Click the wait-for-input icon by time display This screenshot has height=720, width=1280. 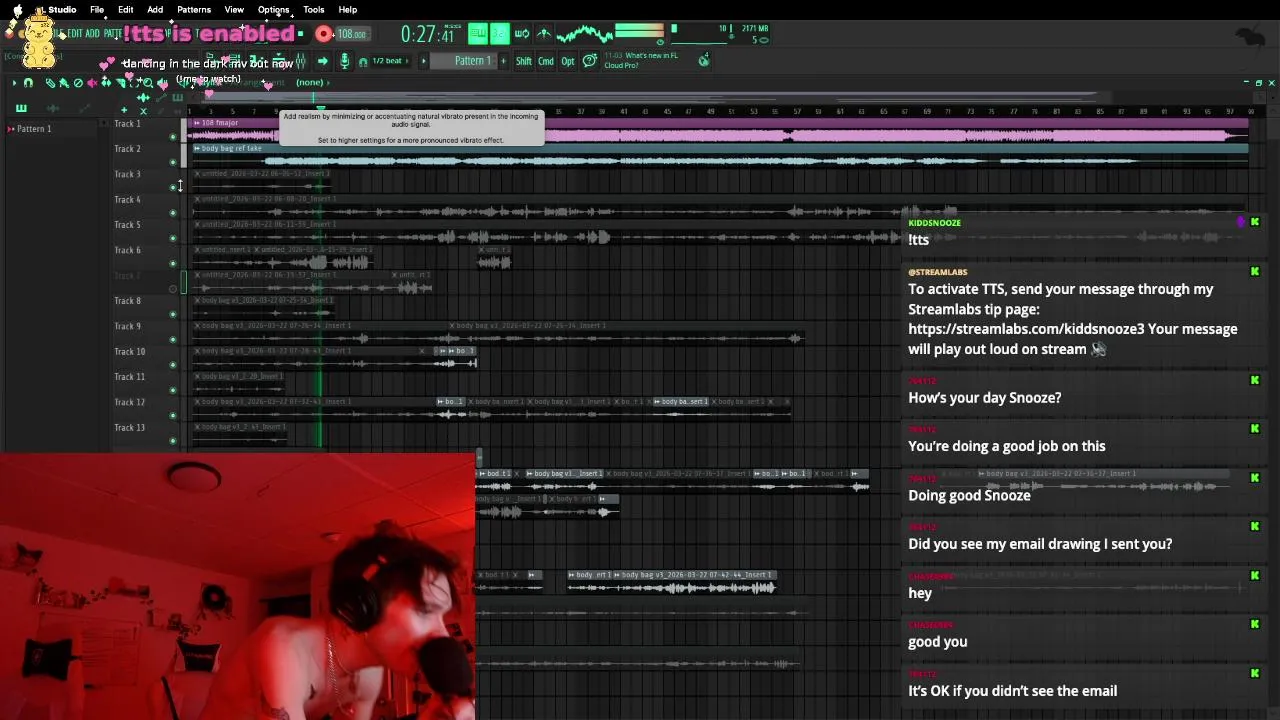[522, 34]
